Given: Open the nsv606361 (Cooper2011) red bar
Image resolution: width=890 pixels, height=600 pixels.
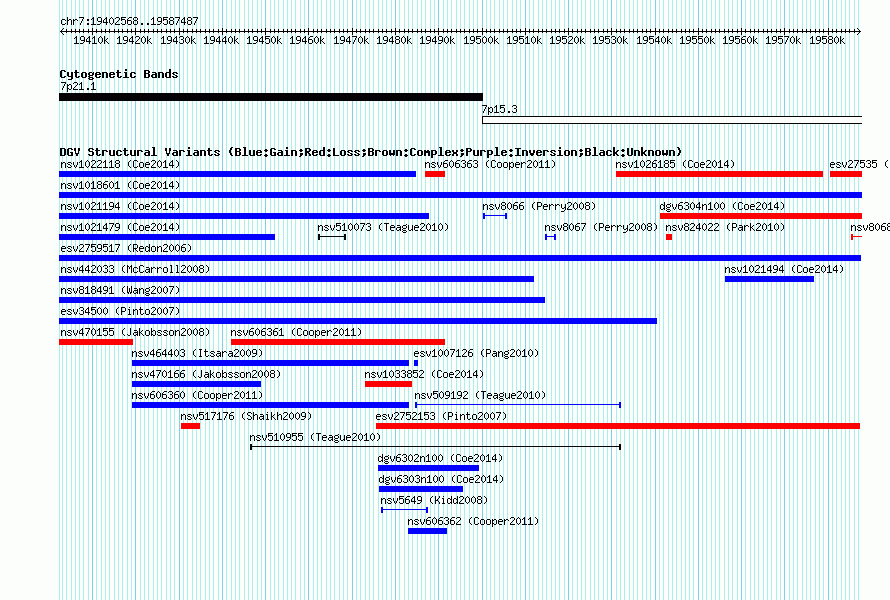Looking at the screenshot, I should [338, 342].
